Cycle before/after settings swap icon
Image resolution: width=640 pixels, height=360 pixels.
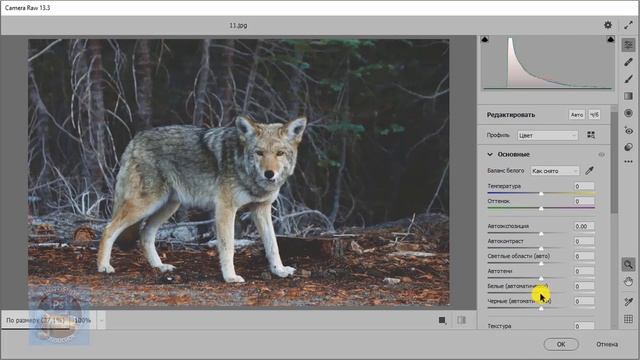[462, 320]
